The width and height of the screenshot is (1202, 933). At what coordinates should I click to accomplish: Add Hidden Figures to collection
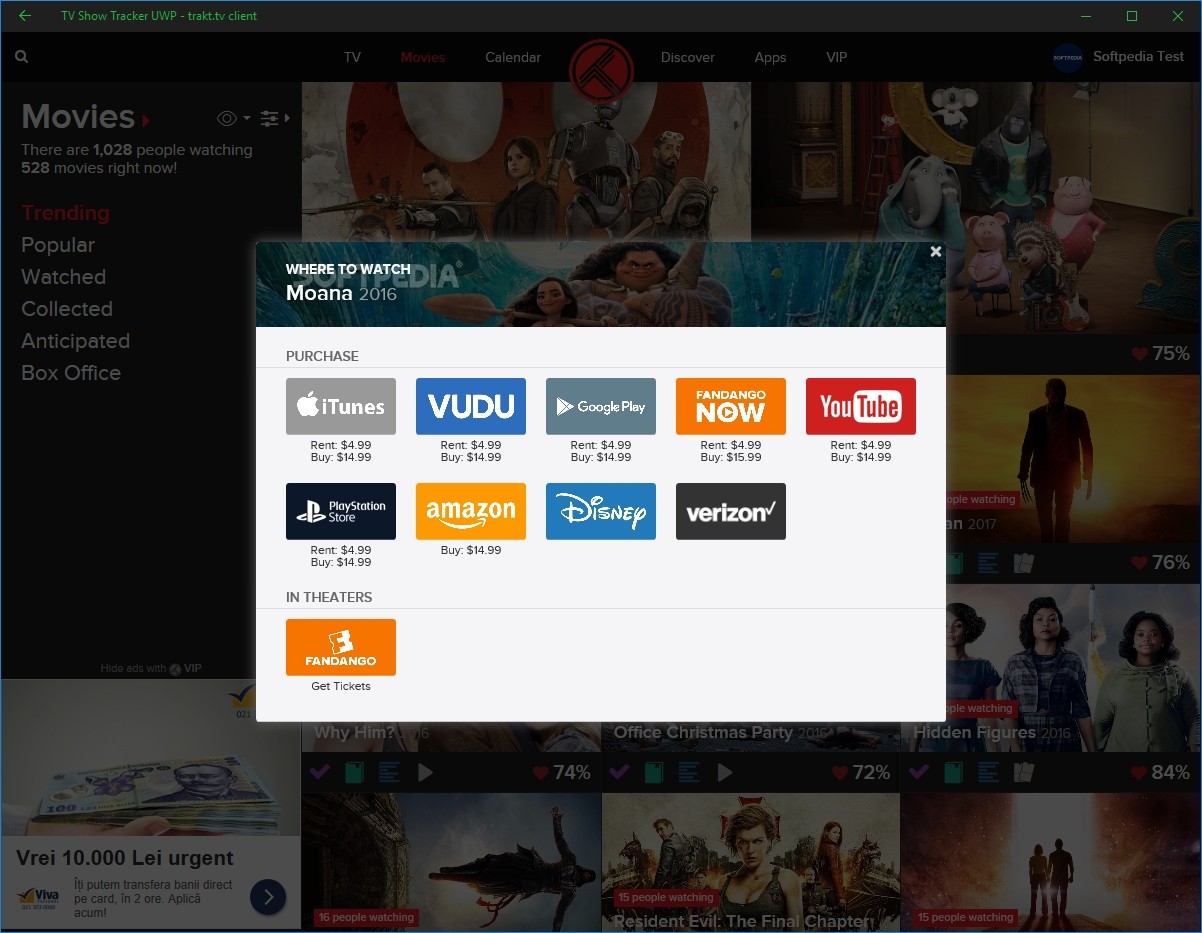[954, 772]
